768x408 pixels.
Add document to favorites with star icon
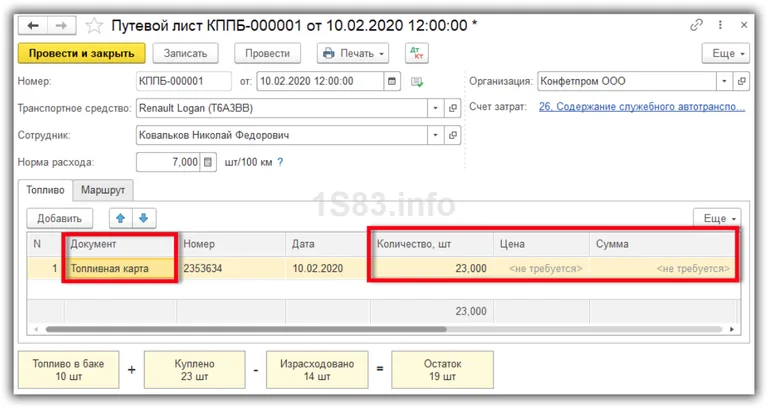click(x=95, y=23)
